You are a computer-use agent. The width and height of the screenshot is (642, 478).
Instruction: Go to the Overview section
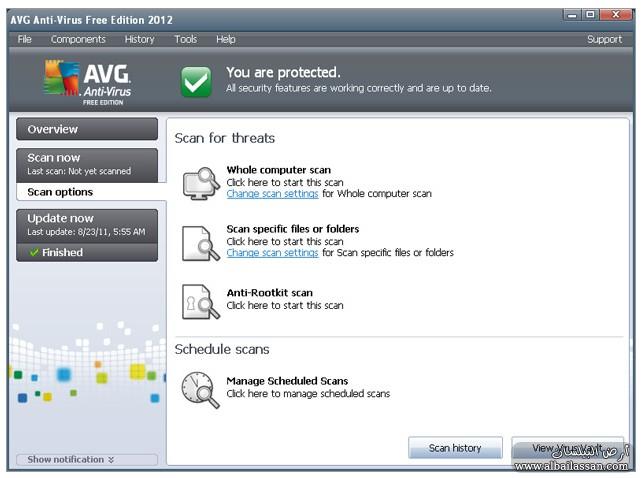coord(87,129)
